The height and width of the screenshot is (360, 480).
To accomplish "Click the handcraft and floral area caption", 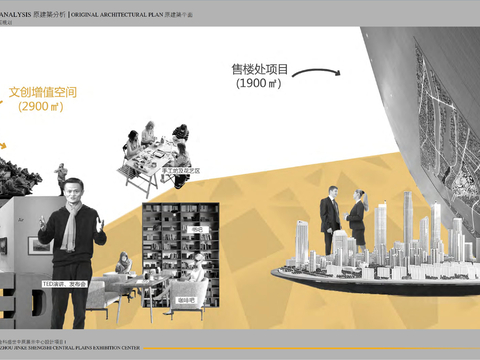I will 181,170.
